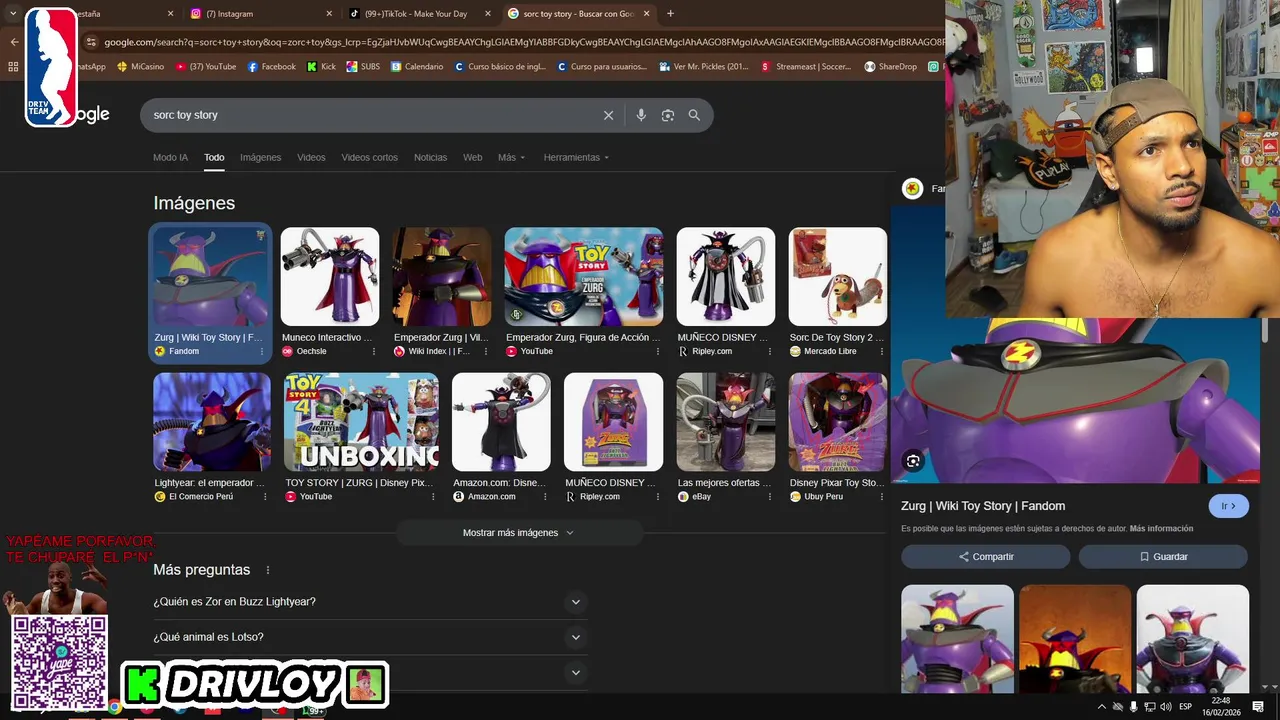Open the Calendario bookmark
Screen dimensions: 1280x720
tap(417, 67)
